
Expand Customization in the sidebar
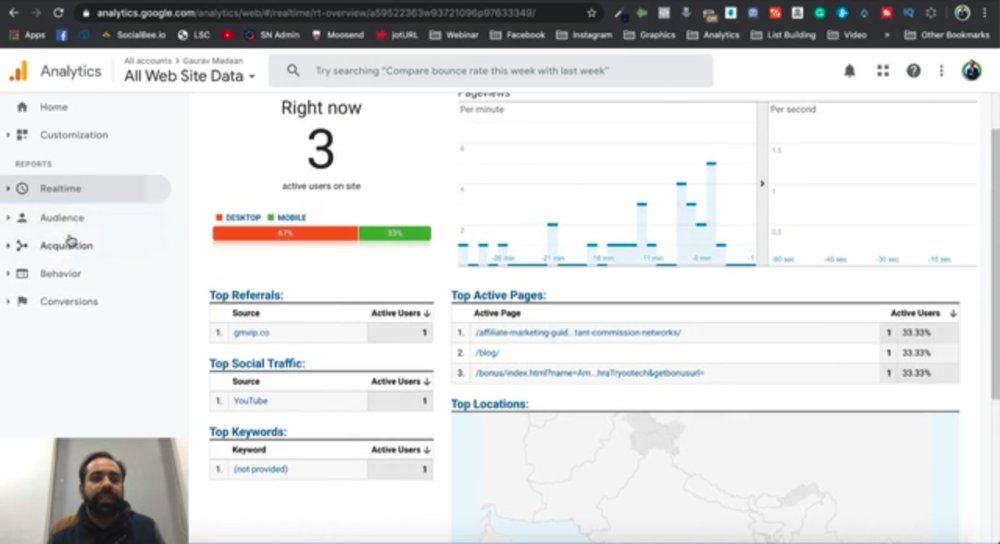[73, 135]
